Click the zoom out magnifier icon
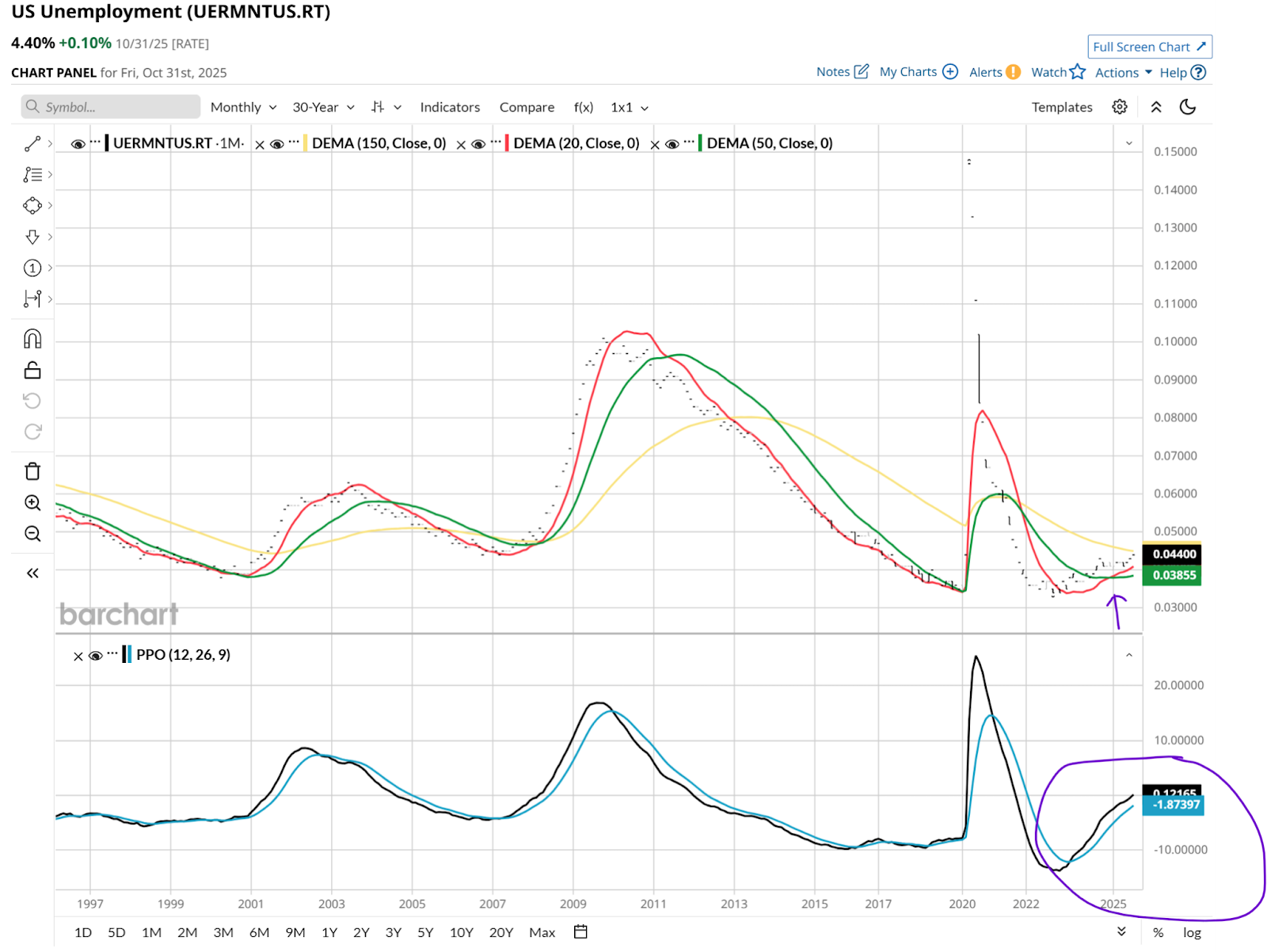This screenshot has width=1267, height=952. pyautogui.click(x=32, y=534)
